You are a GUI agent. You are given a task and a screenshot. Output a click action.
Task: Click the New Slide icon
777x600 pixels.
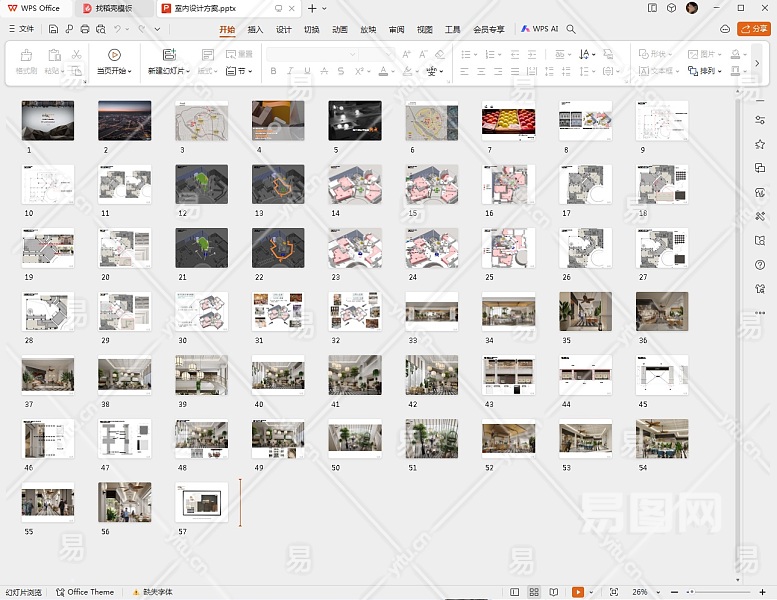168,55
